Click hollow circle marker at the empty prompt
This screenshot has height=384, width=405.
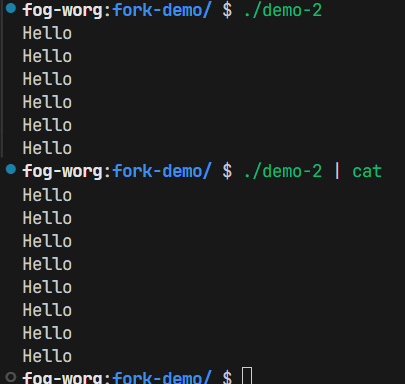pos(11,377)
